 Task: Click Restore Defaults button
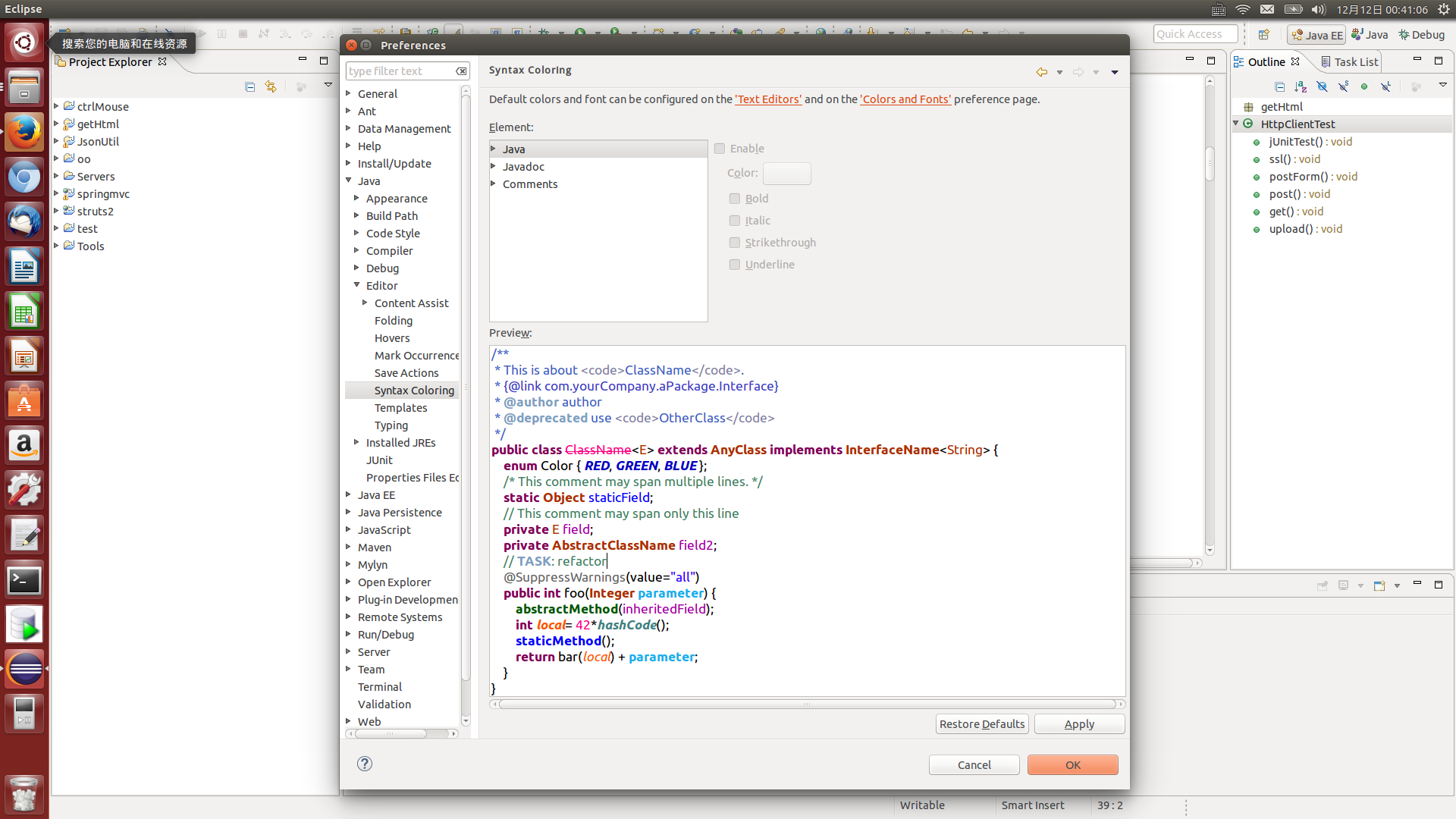pos(982,724)
